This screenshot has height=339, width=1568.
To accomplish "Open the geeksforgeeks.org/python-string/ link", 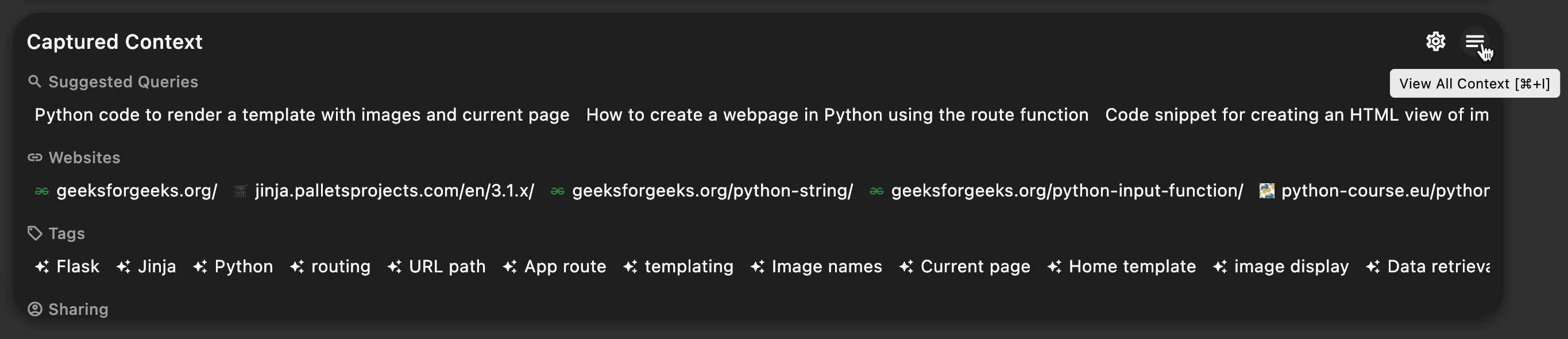I will point(712,191).
